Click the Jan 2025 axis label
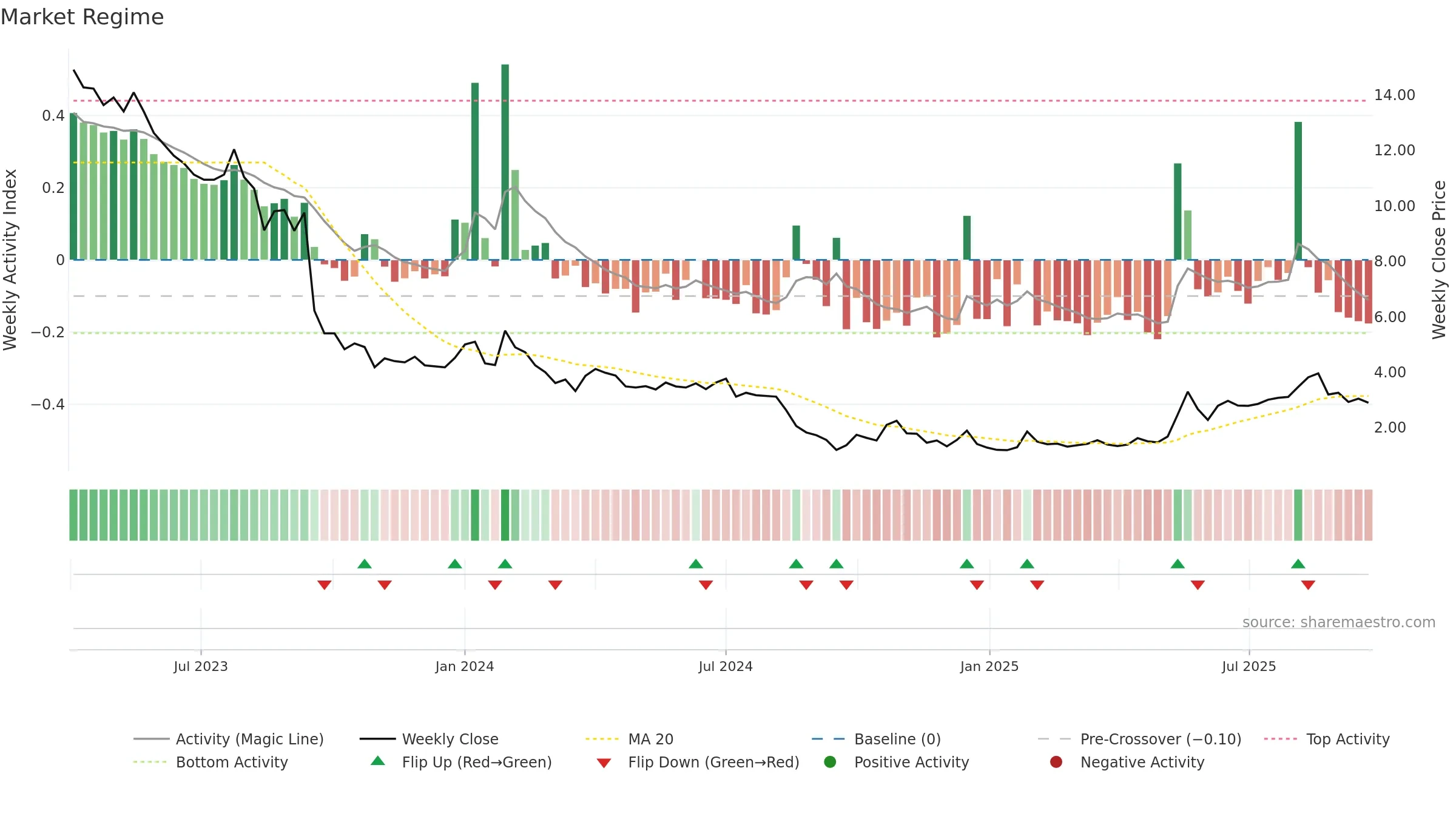 click(989, 666)
